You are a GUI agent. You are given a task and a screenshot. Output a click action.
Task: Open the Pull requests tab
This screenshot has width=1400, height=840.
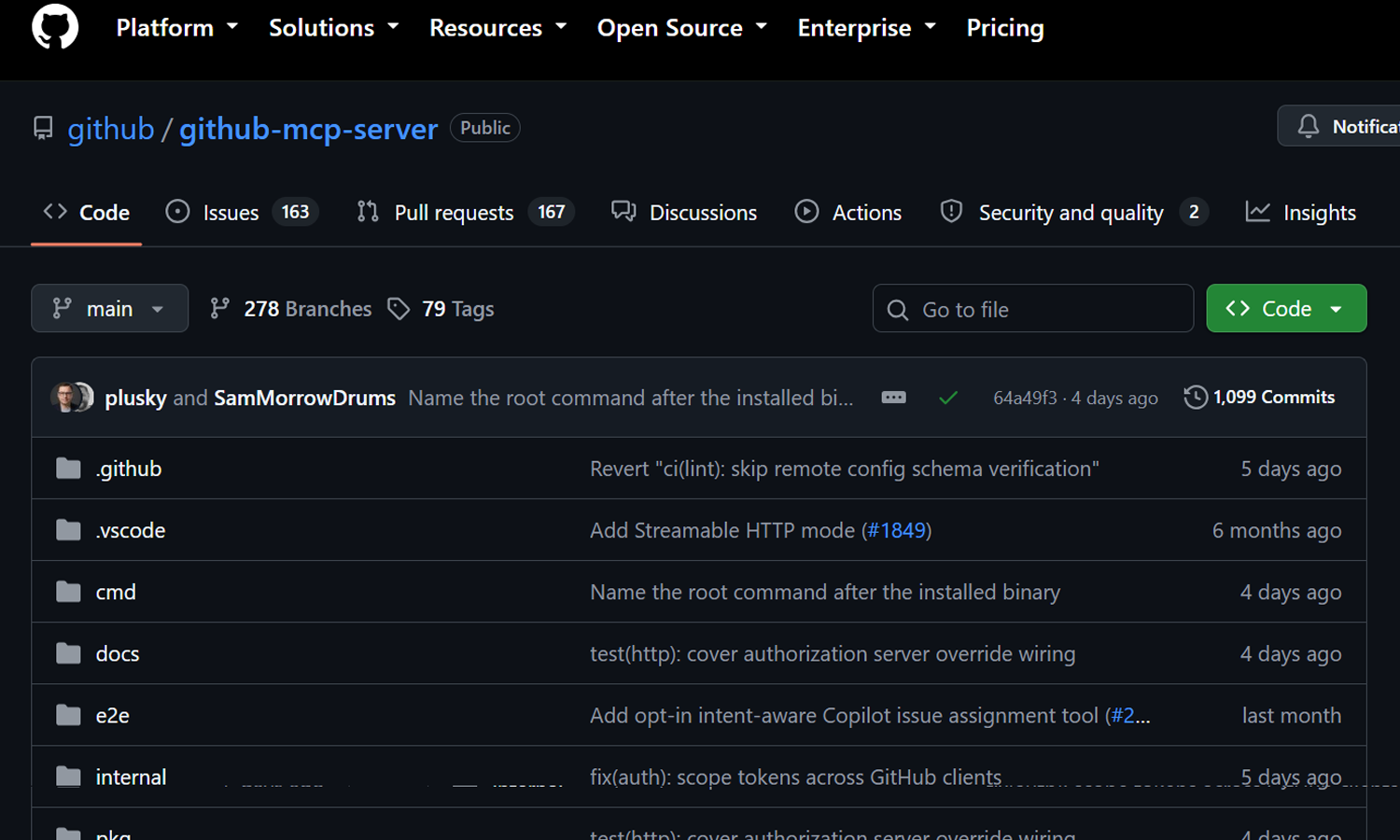pos(465,213)
